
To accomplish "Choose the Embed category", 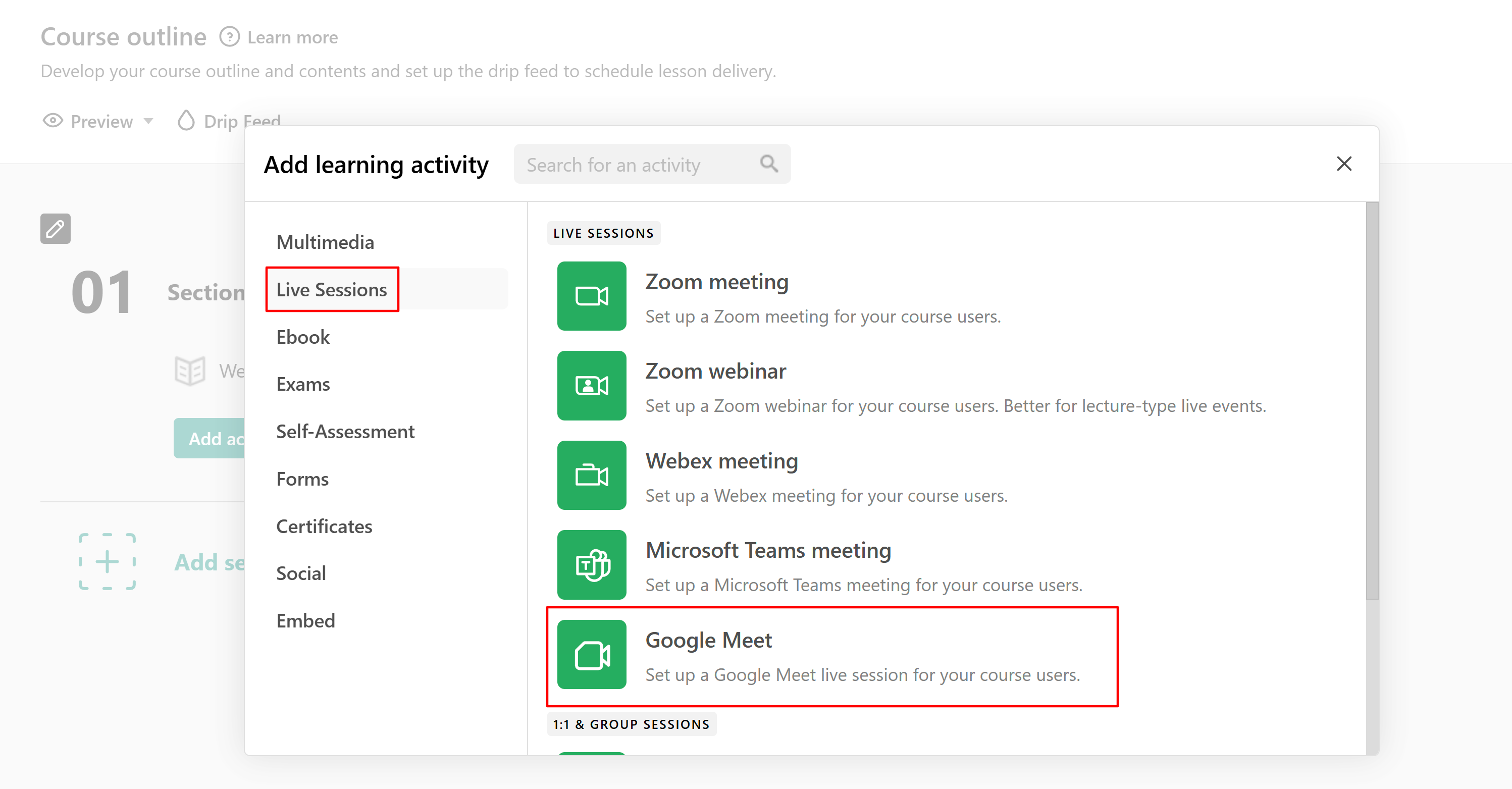I will [305, 620].
